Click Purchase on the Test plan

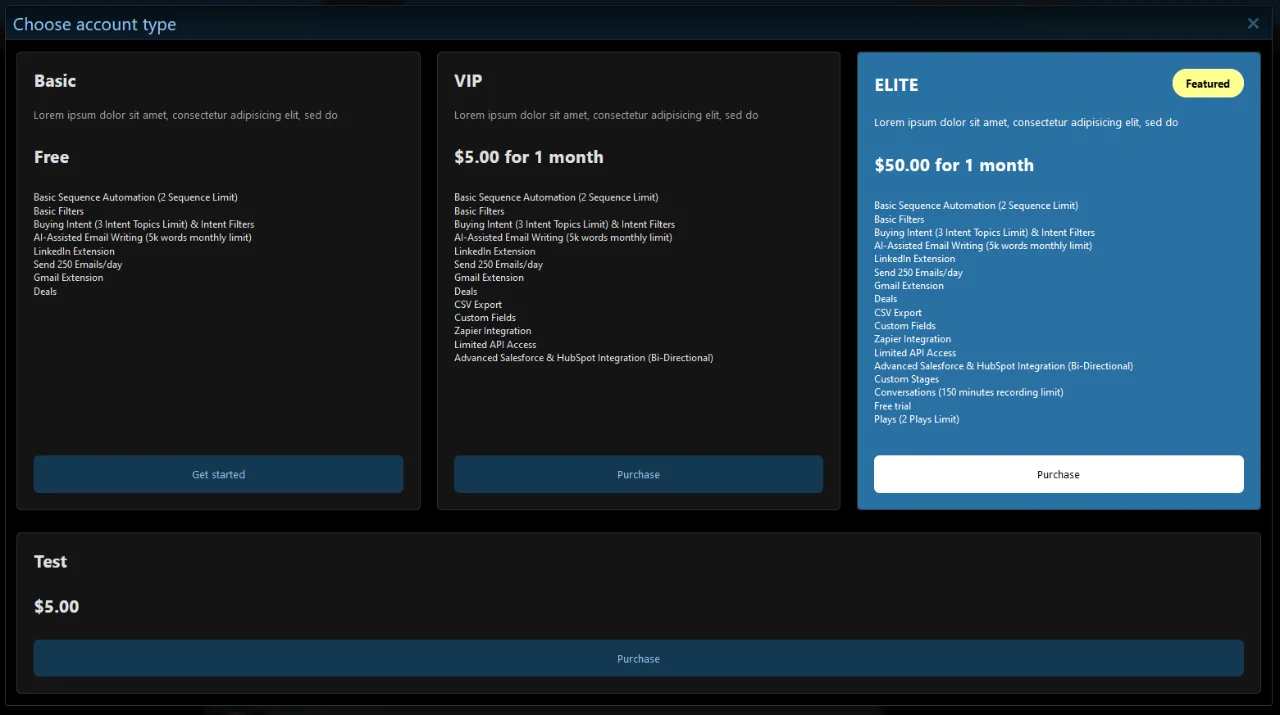(x=638, y=658)
